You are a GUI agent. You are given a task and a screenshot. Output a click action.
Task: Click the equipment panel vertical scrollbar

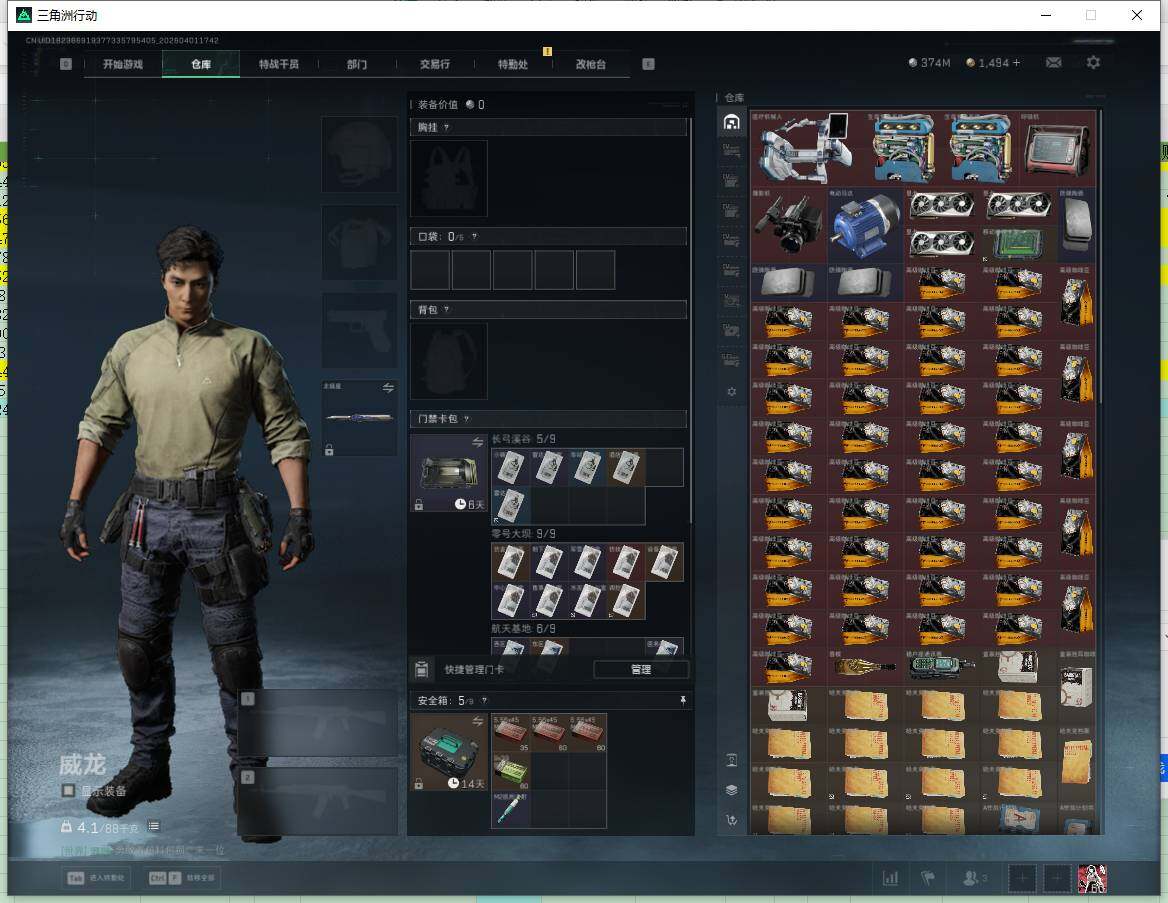[x=691, y=320]
